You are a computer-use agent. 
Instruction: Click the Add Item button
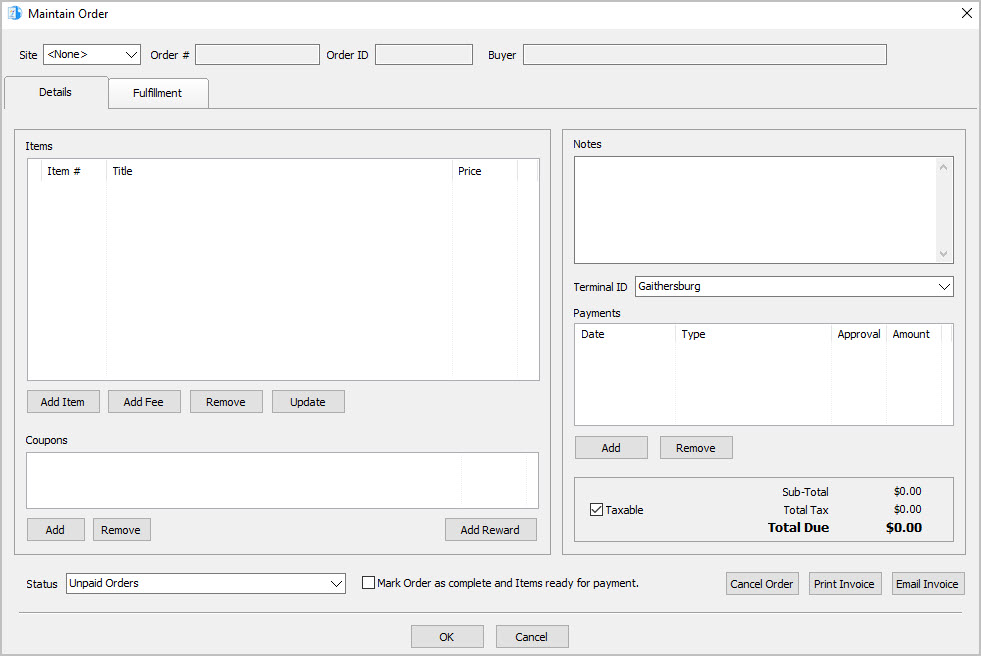63,402
